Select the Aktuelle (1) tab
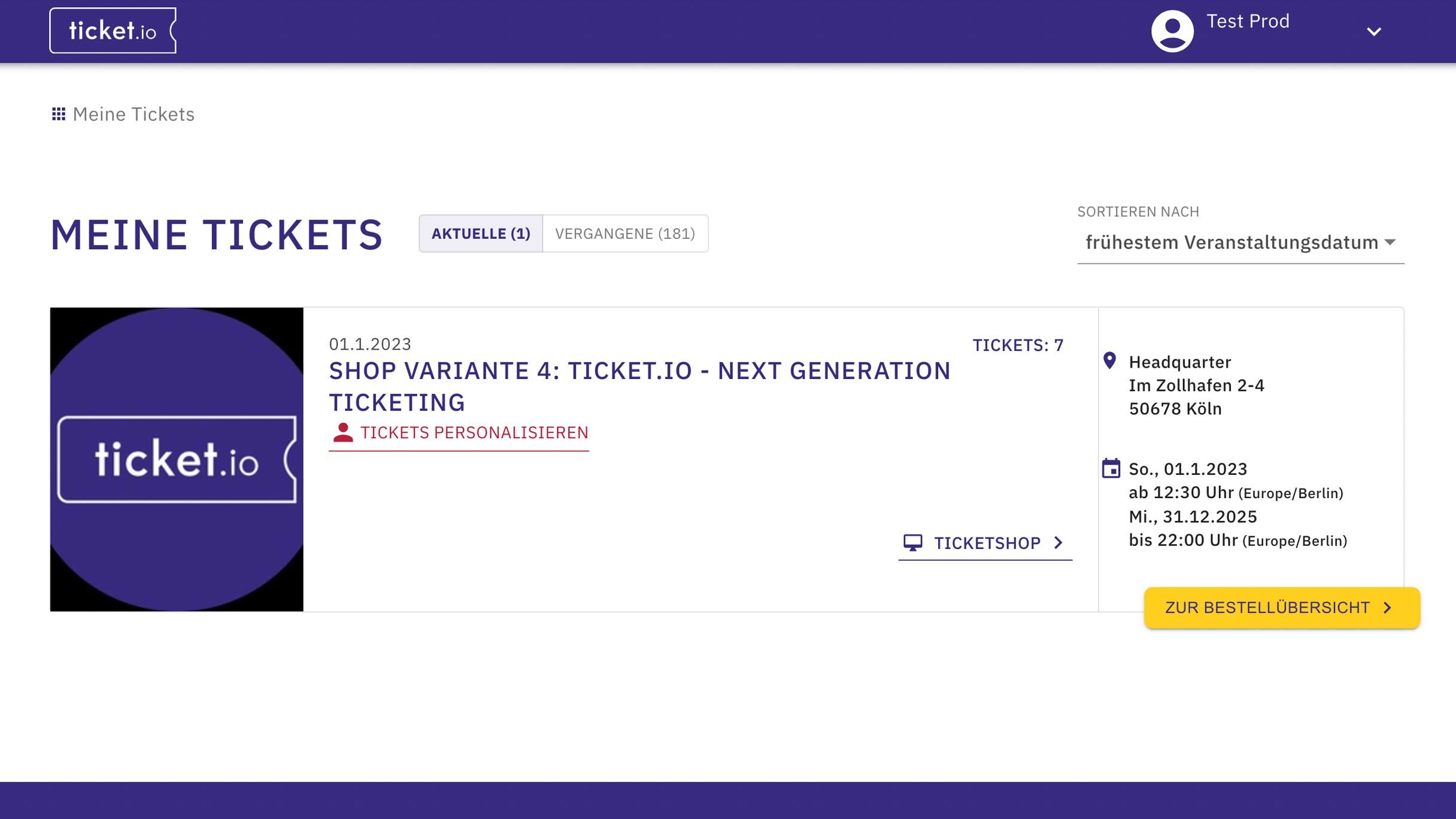Screen dimensions: 1456x819 (480, 233)
